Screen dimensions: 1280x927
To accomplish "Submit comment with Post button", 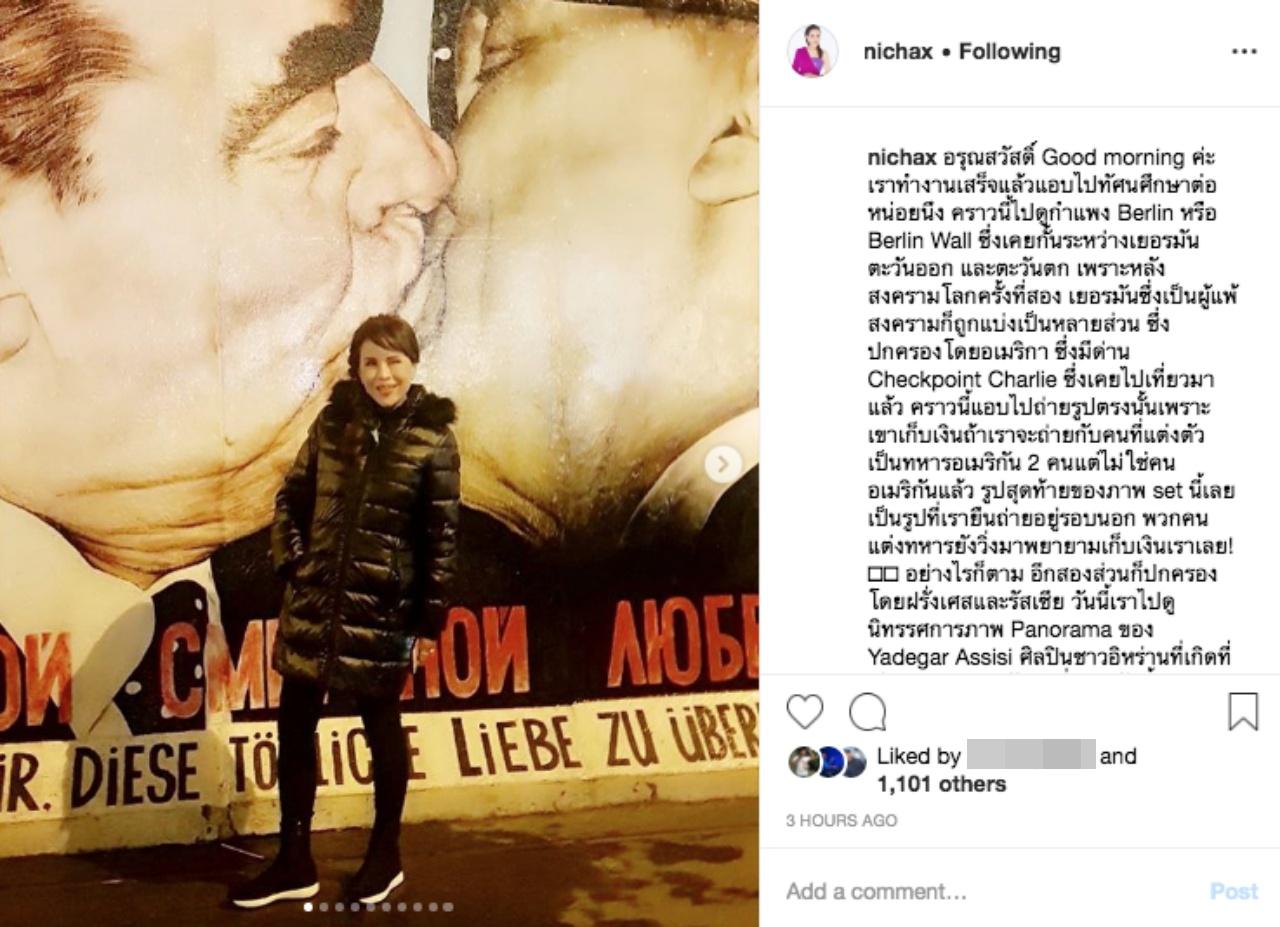I will (1234, 891).
